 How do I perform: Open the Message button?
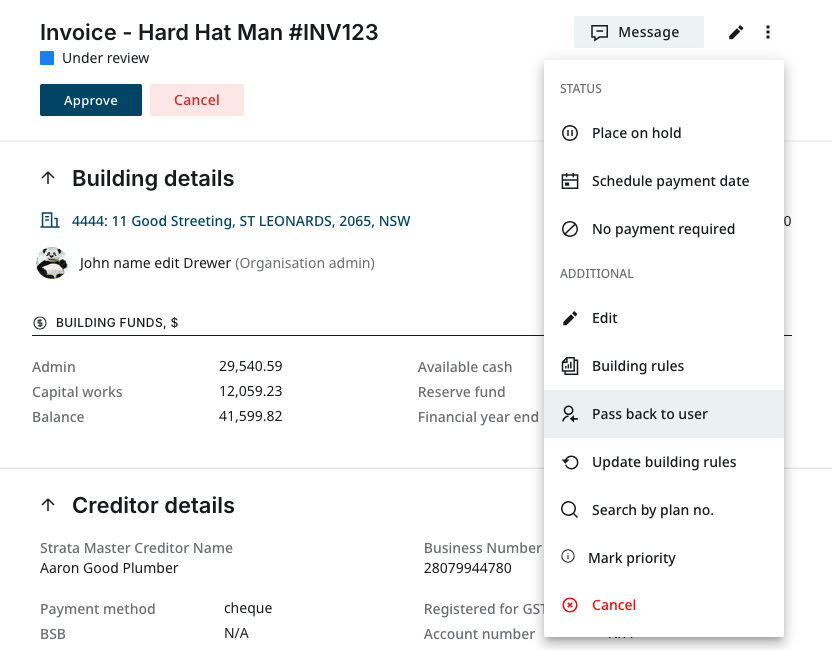(x=638, y=33)
